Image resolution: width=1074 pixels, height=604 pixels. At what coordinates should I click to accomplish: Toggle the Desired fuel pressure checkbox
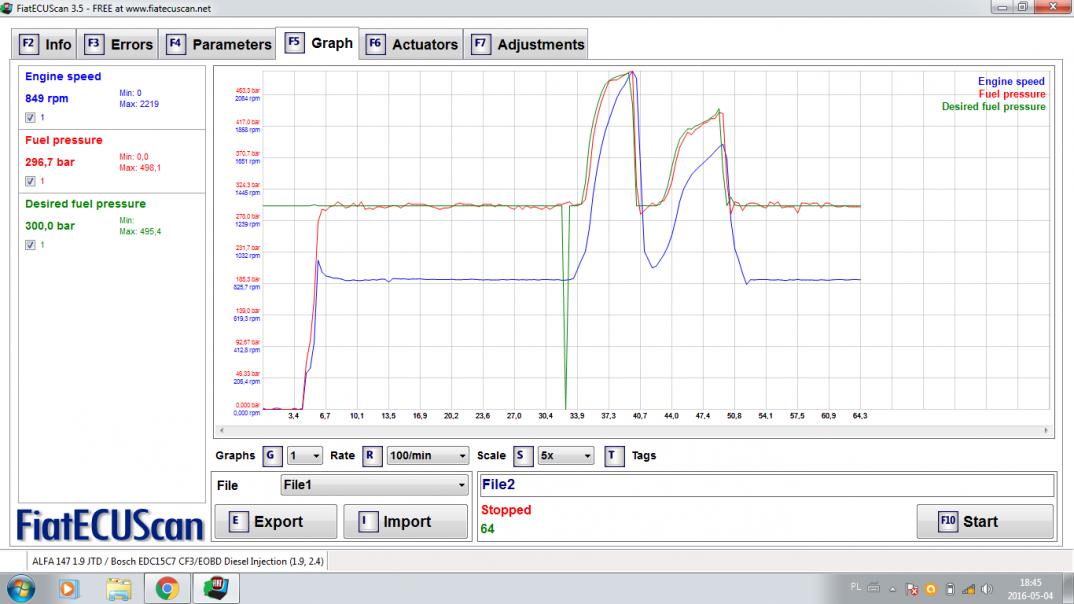(x=30, y=245)
